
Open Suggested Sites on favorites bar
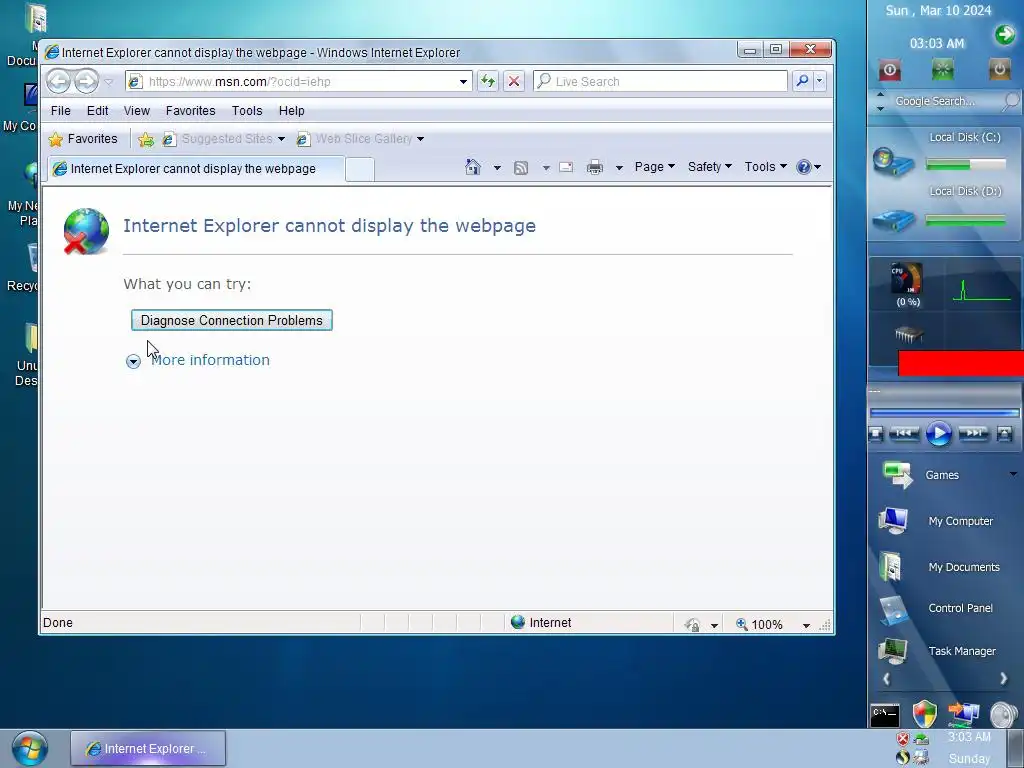click(223, 138)
